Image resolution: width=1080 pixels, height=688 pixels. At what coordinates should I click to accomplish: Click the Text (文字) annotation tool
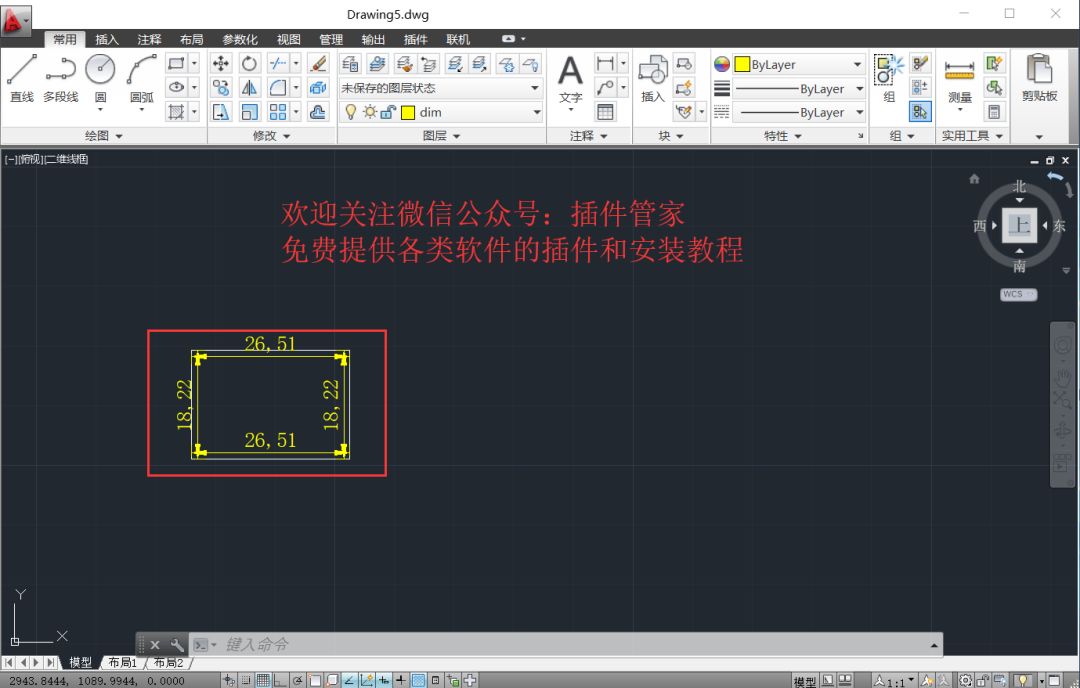pos(570,81)
